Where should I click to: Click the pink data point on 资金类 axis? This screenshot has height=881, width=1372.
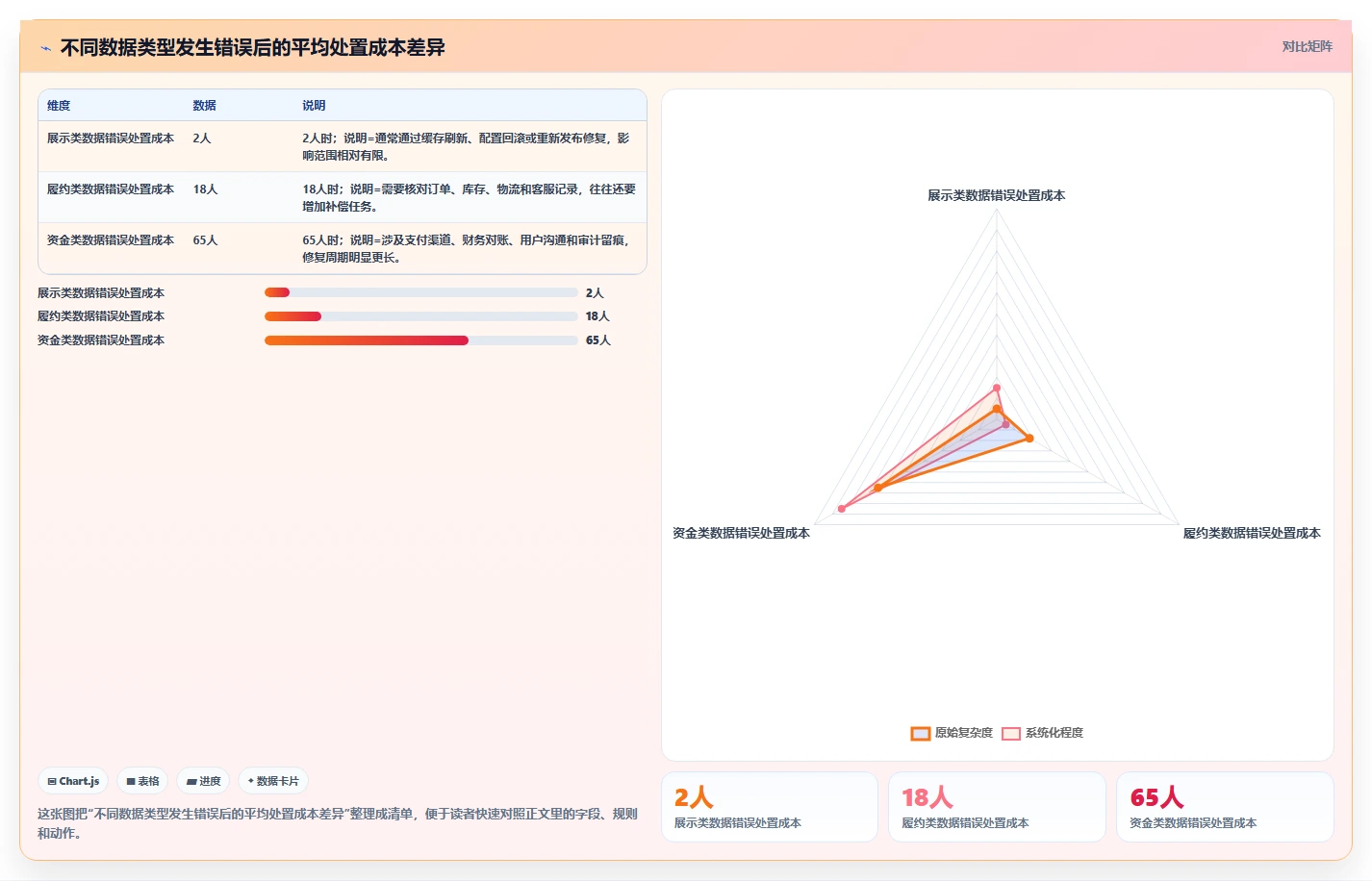(x=842, y=509)
